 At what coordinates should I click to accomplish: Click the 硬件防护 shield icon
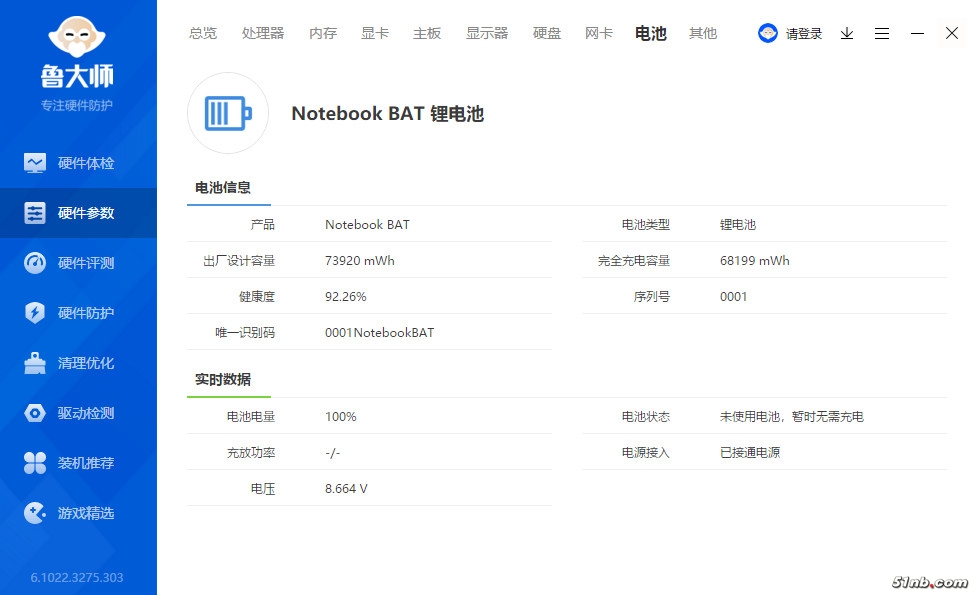pos(35,313)
